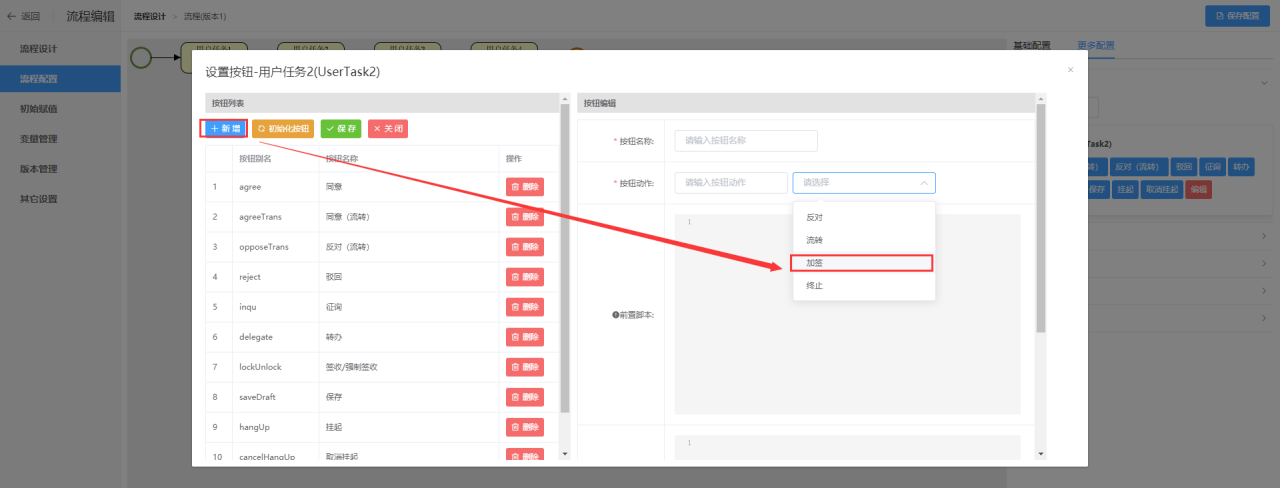Click the 初始化按钮 reset button
1280x488 pixels.
point(283,128)
